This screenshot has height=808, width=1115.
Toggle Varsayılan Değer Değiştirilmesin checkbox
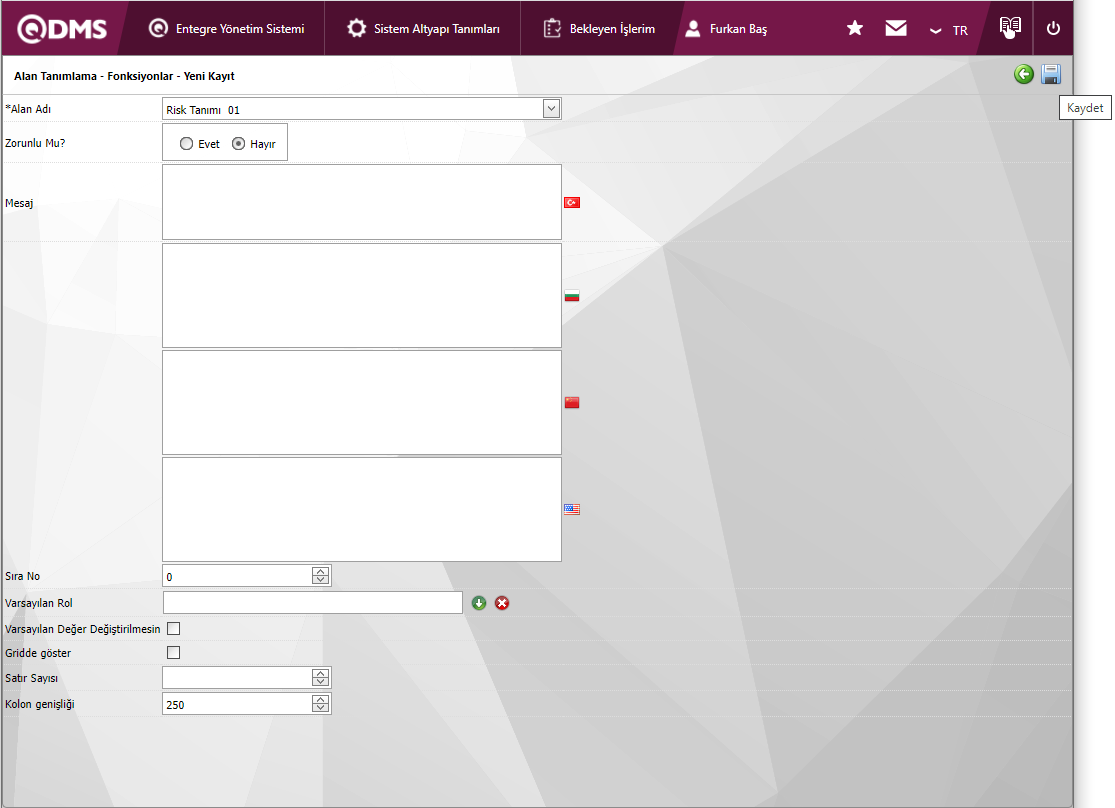coord(174,629)
